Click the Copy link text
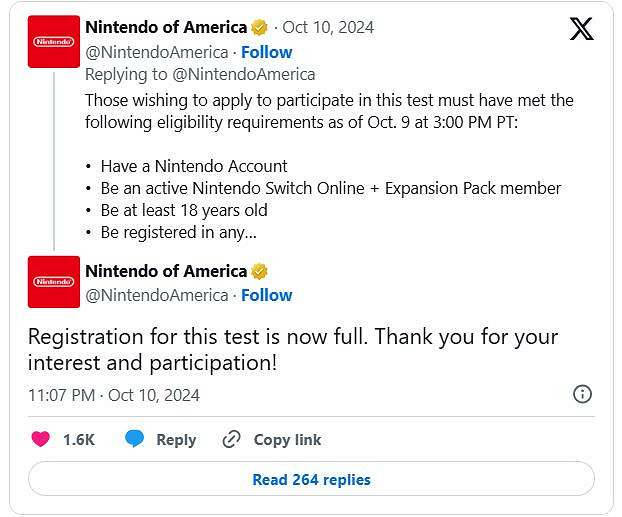This screenshot has height=517, width=622. point(287,439)
